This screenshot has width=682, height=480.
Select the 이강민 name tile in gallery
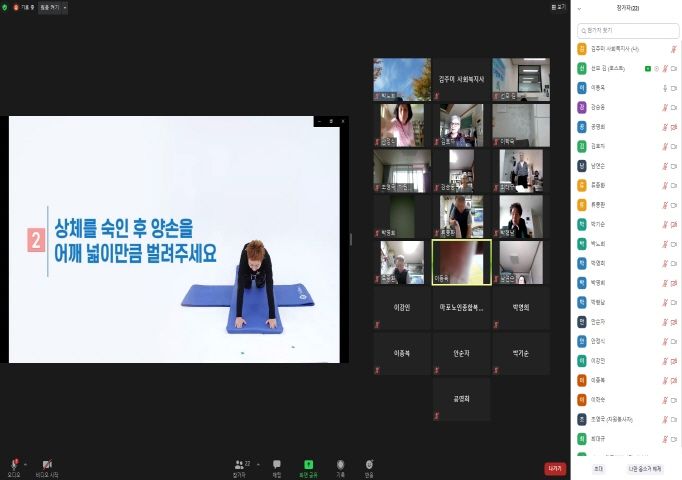coord(402,307)
